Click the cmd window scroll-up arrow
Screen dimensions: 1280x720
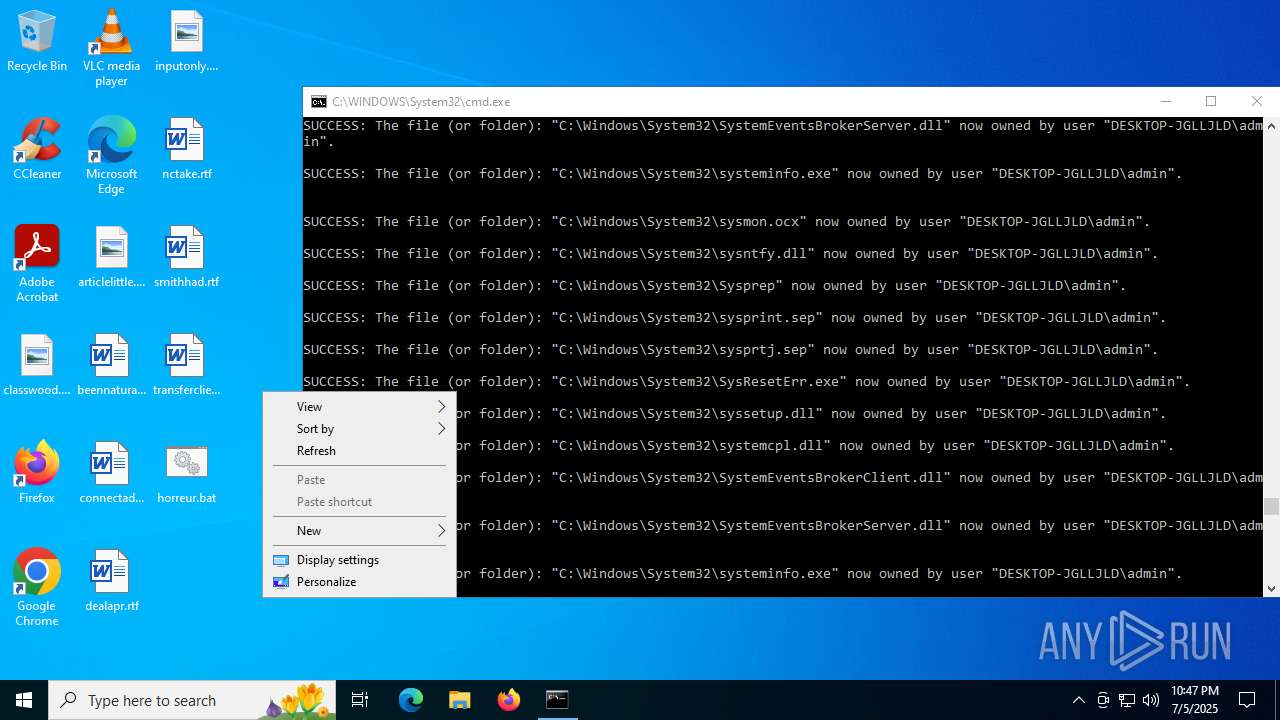[1271, 126]
